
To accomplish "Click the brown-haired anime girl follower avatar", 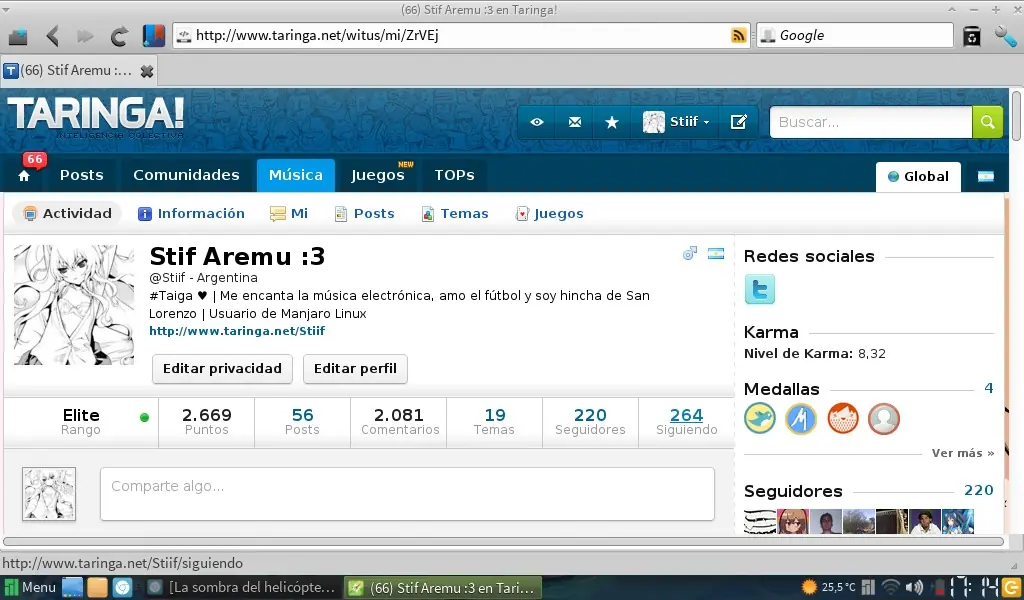I will point(793,522).
